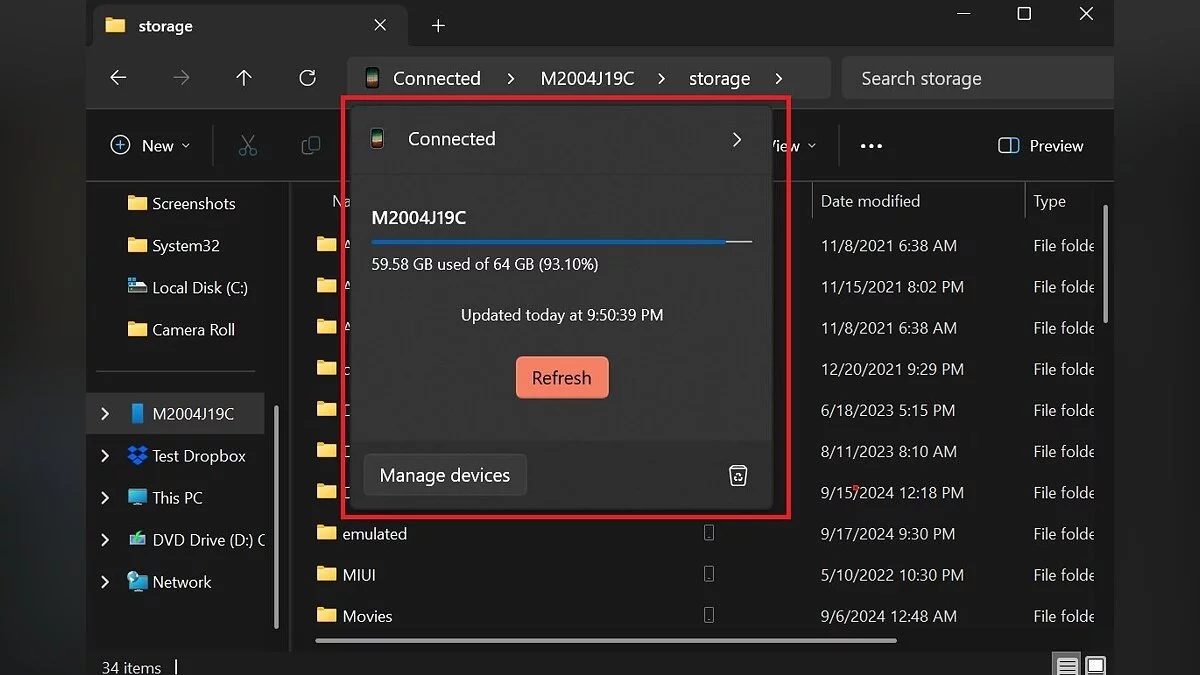Switch to the large icons view in the status bar
This screenshot has height=675, width=1200.
tap(1096, 666)
